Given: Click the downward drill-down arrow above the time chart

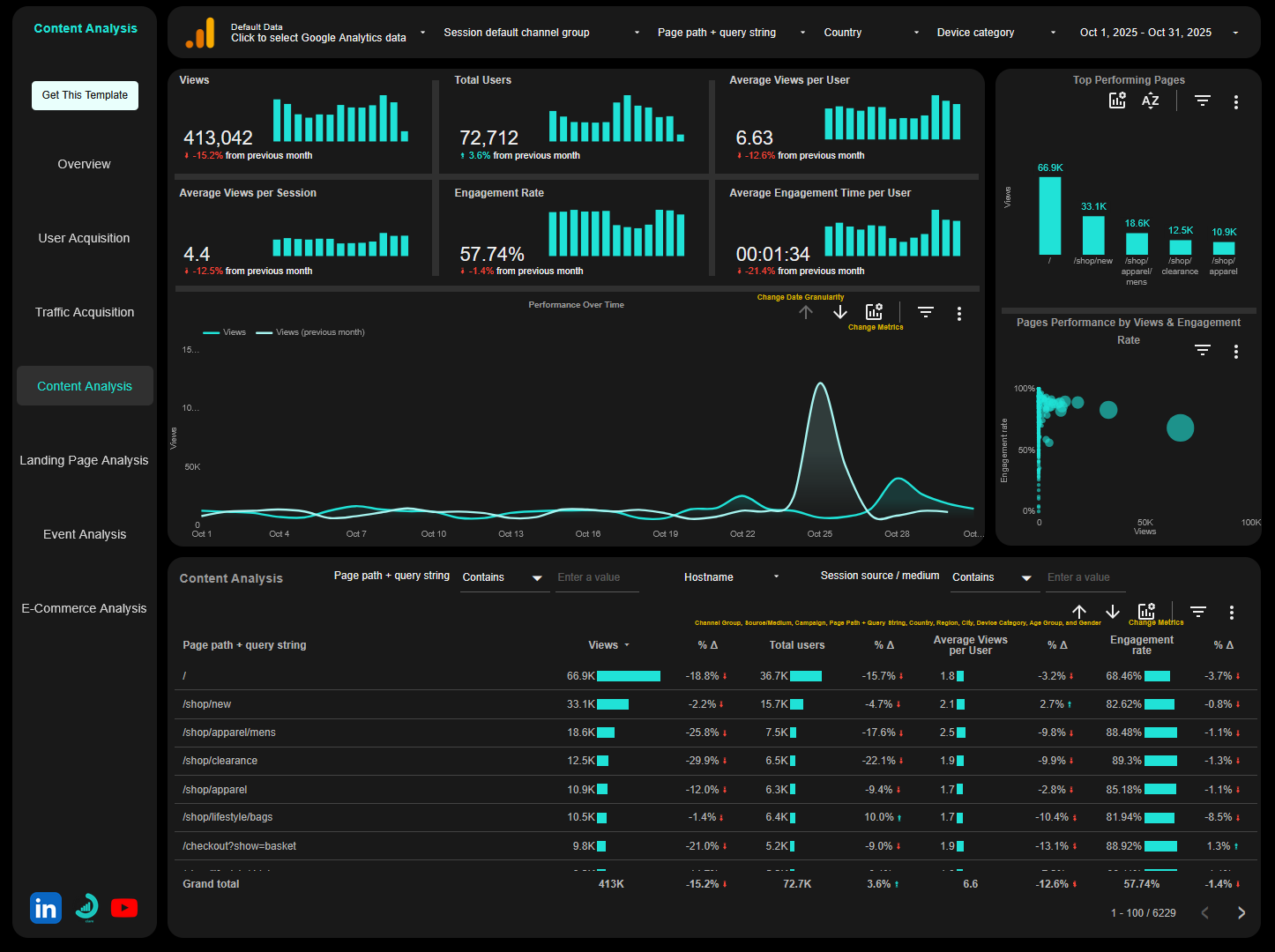Looking at the screenshot, I should coord(839,312).
